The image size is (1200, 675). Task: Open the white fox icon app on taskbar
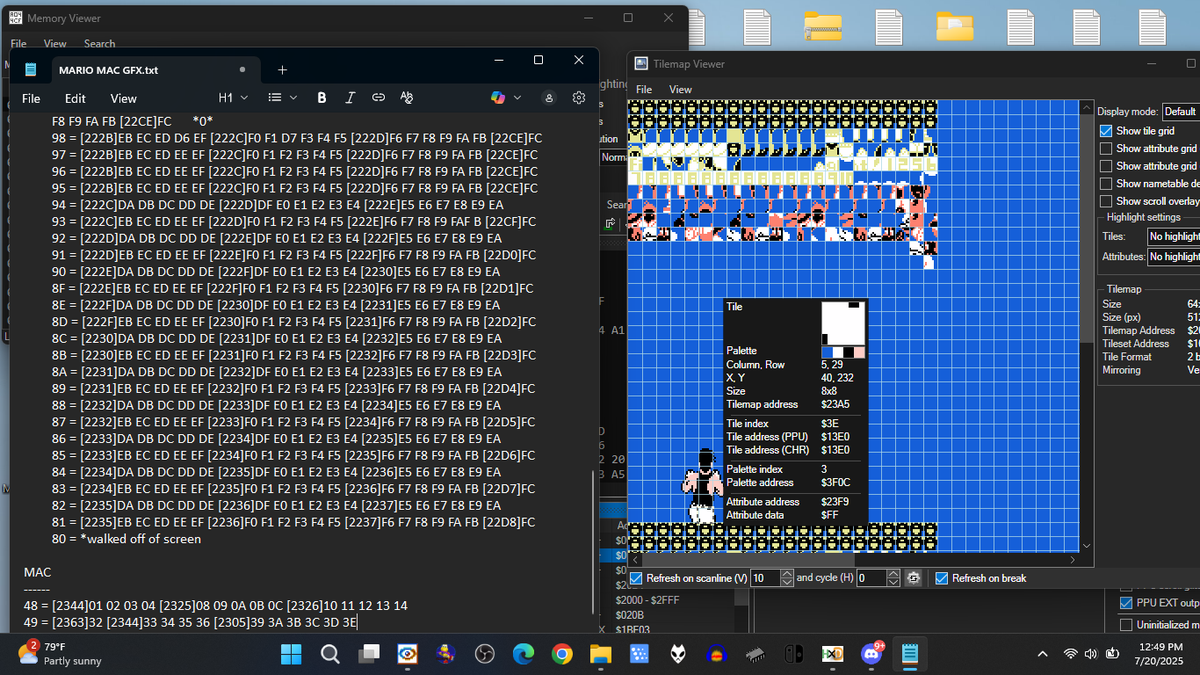pyautogui.click(x=678, y=654)
